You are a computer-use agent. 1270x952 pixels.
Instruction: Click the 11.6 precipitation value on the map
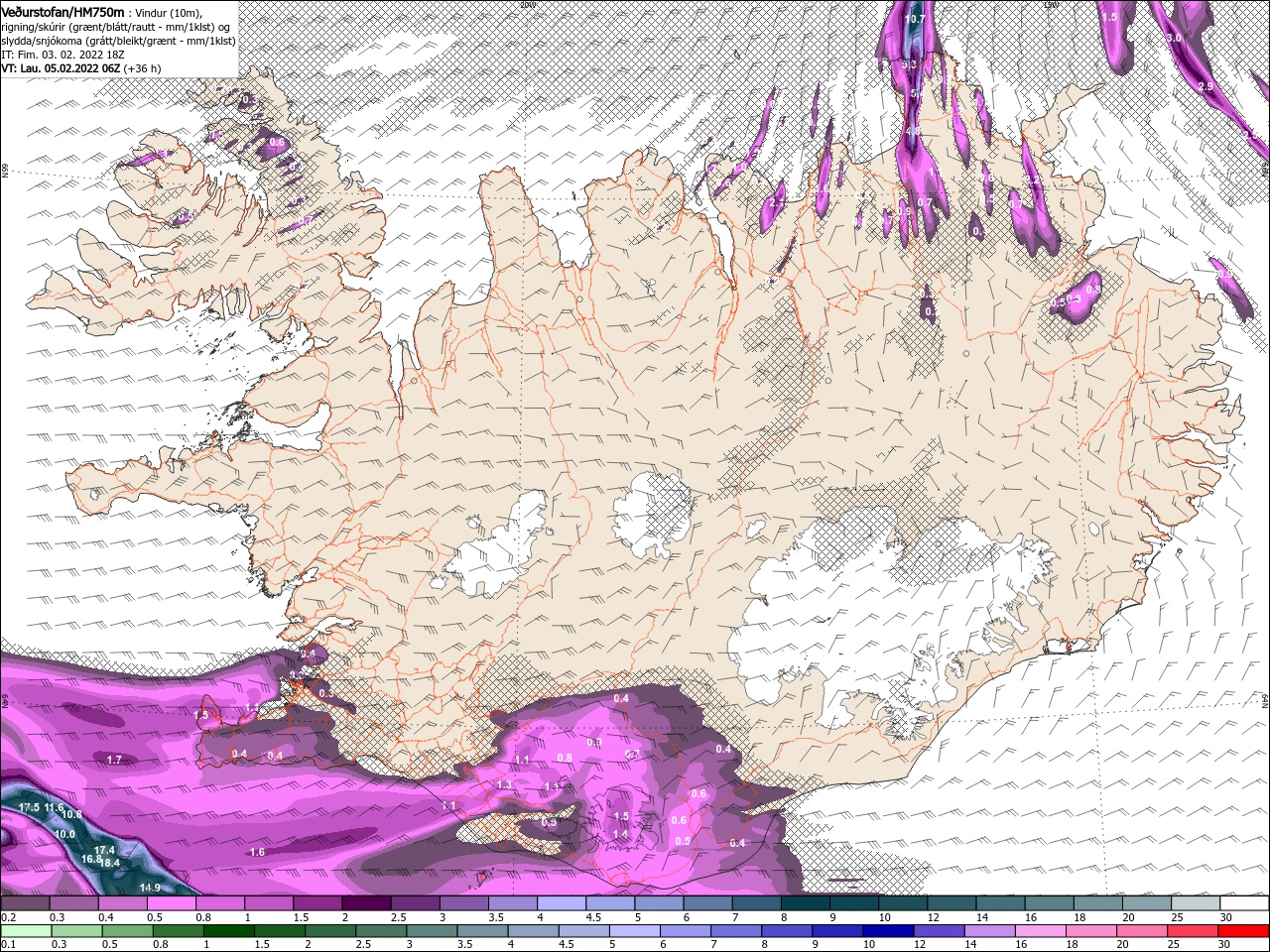click(54, 809)
